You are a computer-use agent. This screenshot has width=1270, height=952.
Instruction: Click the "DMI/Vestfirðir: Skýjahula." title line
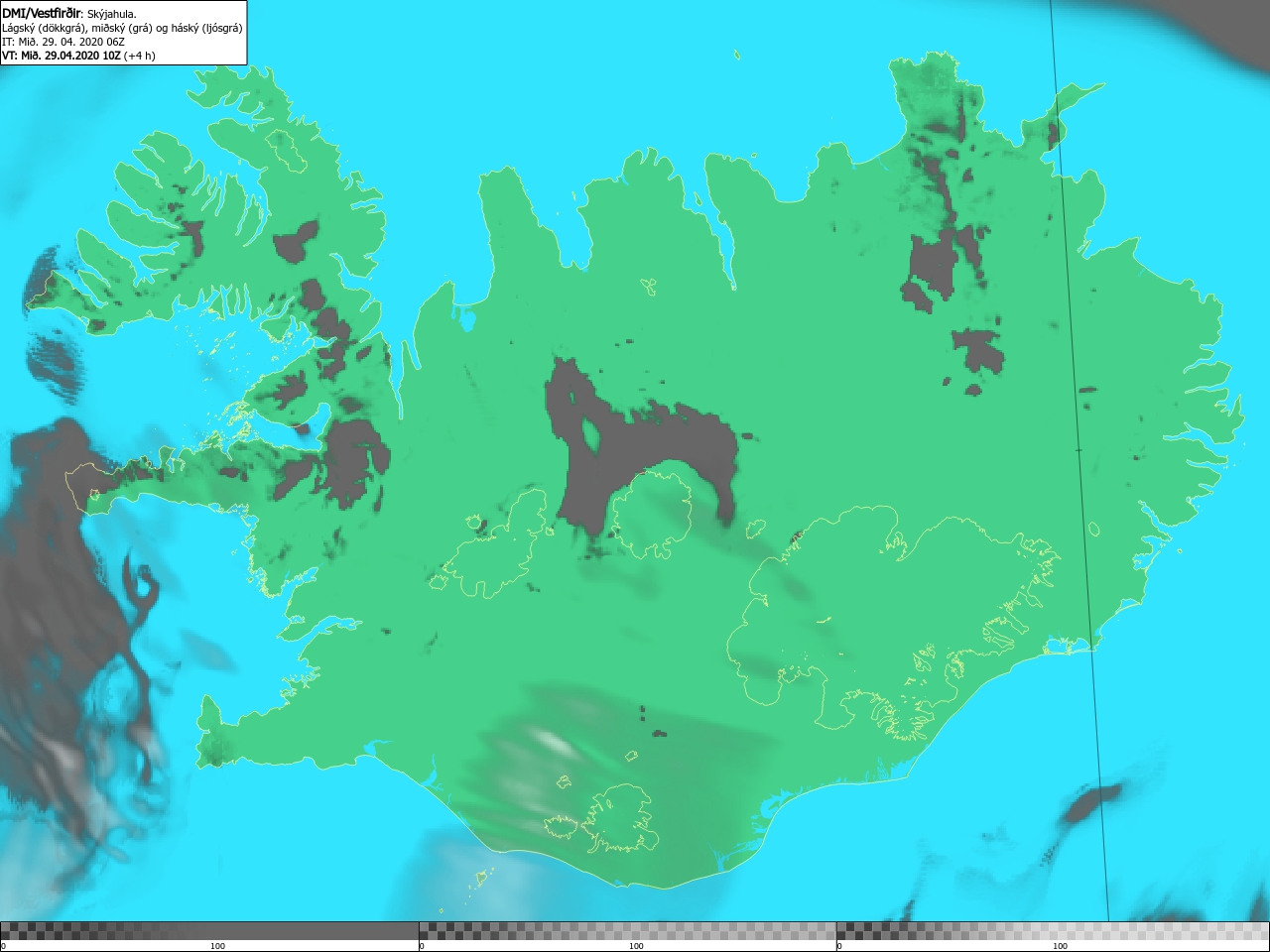pyautogui.click(x=69, y=14)
